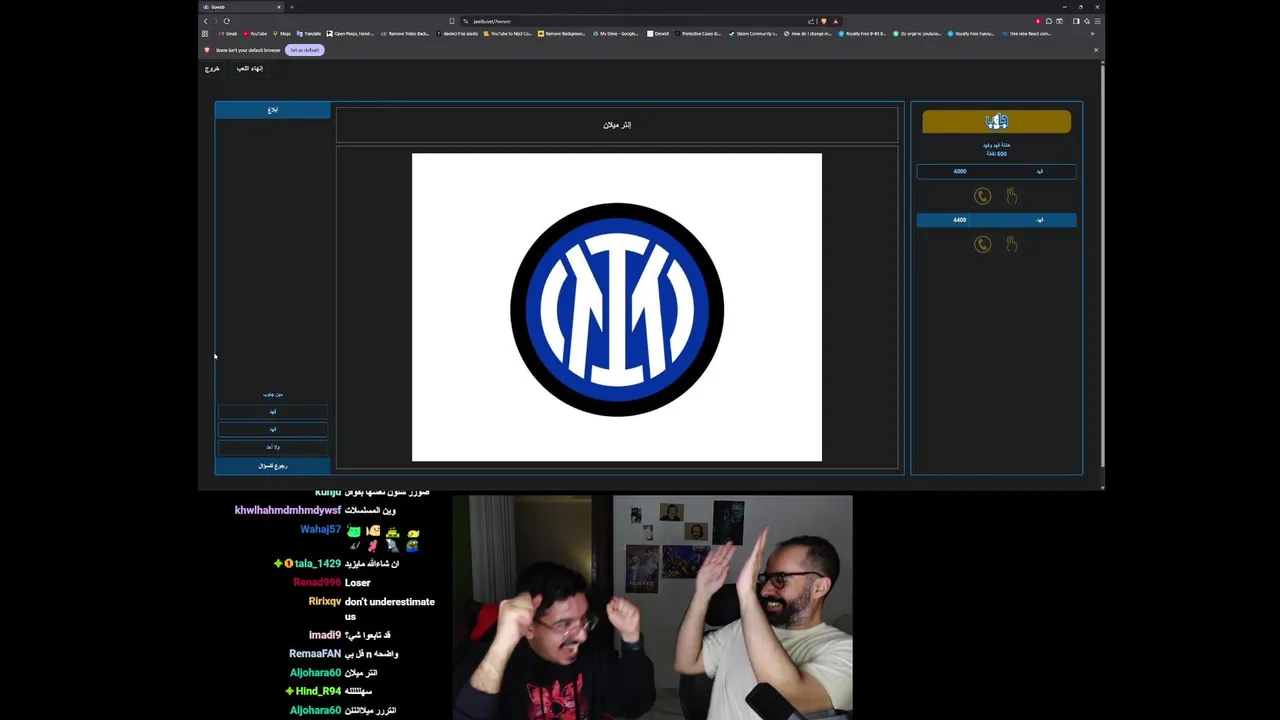Dismiss the default browser notification bar
Screen dimensions: 1280x720
tap(1095, 50)
